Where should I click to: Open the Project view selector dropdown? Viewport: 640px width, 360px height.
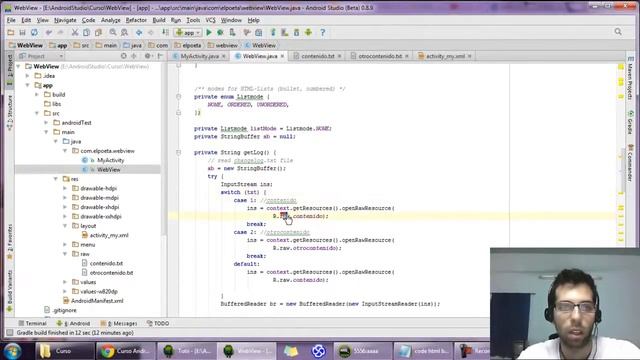pyautogui.click(x=41, y=56)
